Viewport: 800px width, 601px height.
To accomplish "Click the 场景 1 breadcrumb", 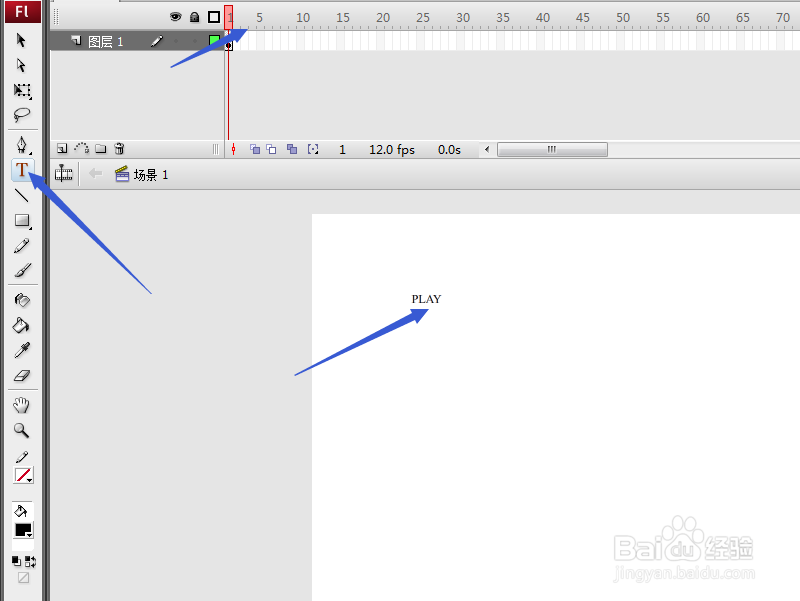I will click(147, 174).
